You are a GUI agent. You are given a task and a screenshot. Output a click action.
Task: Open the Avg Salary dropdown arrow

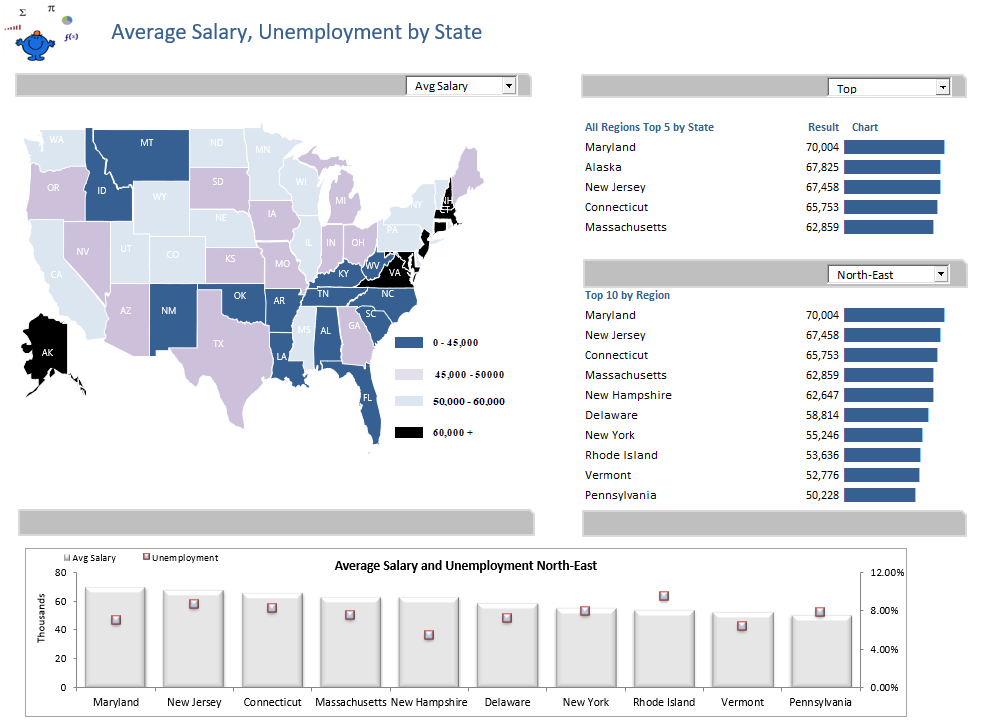(508, 86)
